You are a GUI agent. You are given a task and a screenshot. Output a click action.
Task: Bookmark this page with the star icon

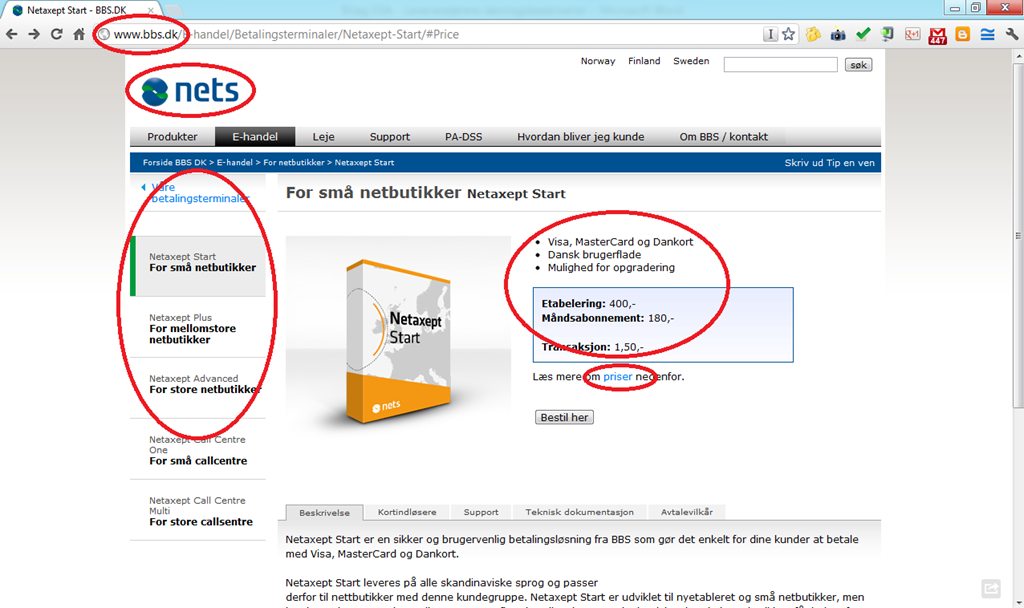pos(789,35)
